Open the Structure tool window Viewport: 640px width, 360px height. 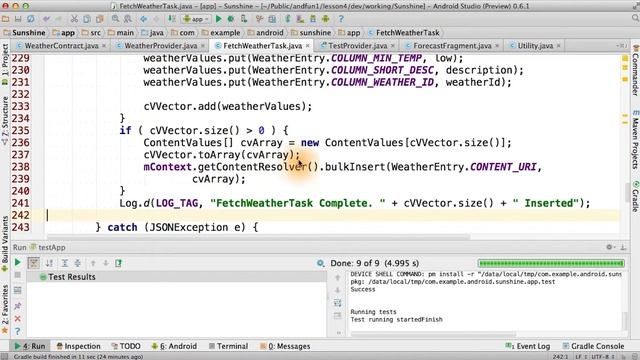(4, 121)
